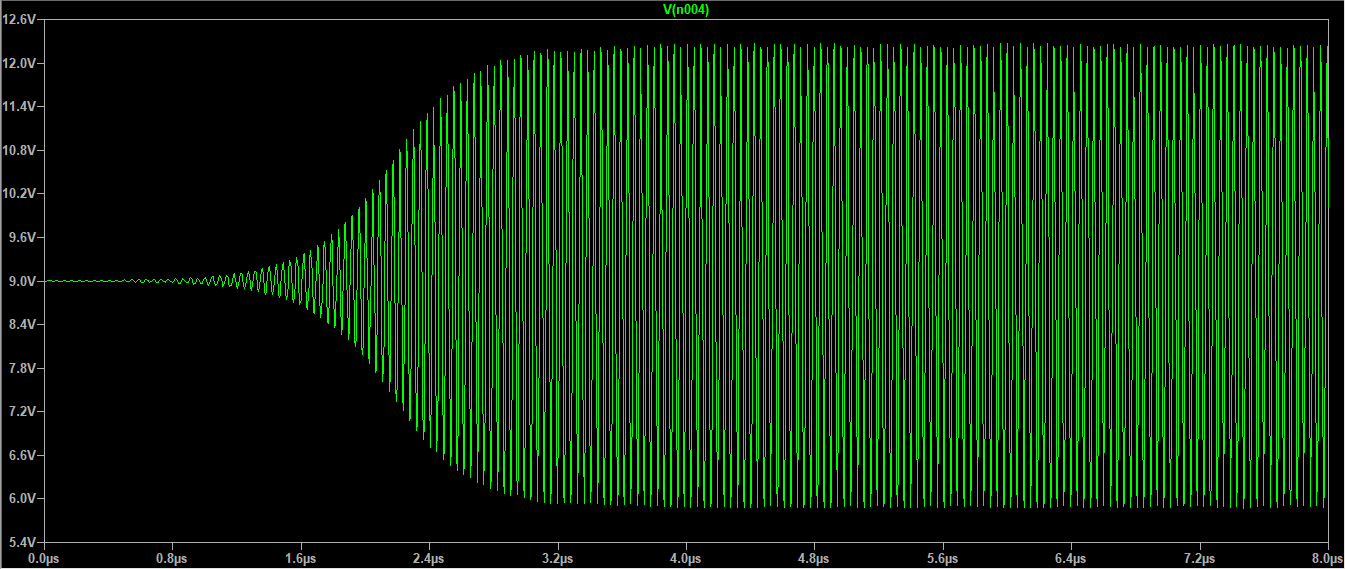This screenshot has height=569, width=1345.
Task: Click the 7.2V vertical axis label
Action: coord(24,412)
